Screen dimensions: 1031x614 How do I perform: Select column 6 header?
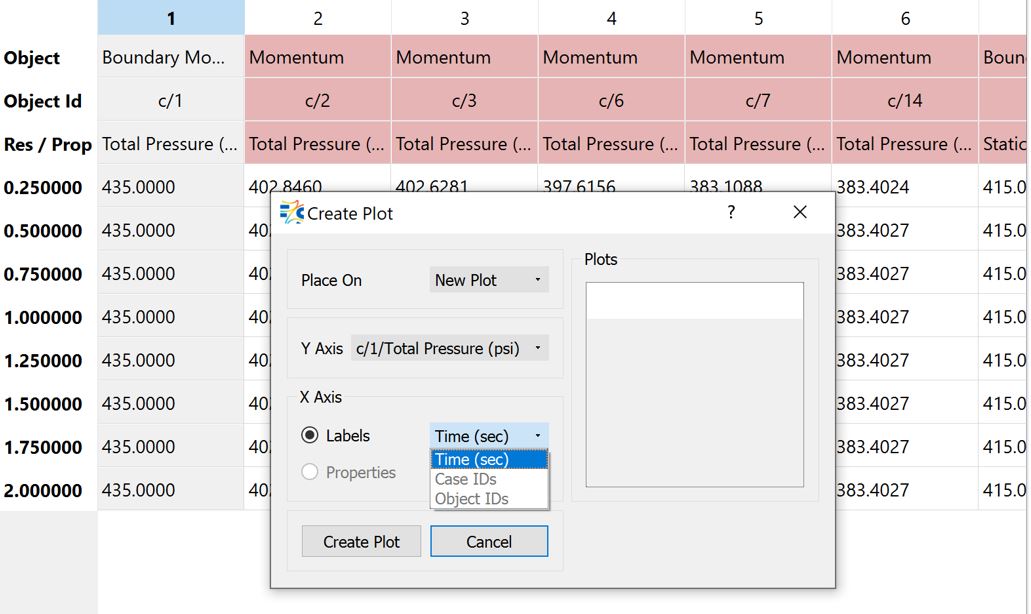[905, 18]
